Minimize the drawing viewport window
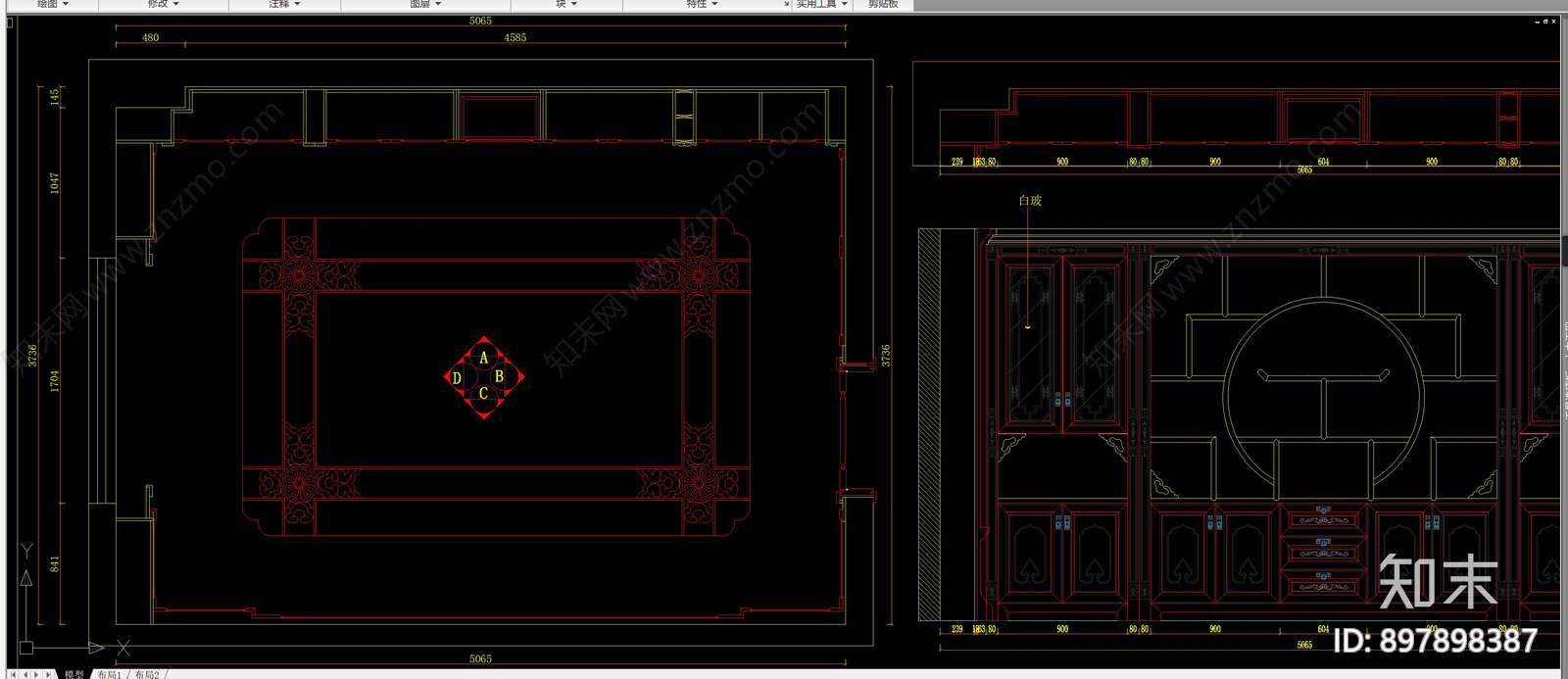1568x679 pixels. tap(1537, 21)
